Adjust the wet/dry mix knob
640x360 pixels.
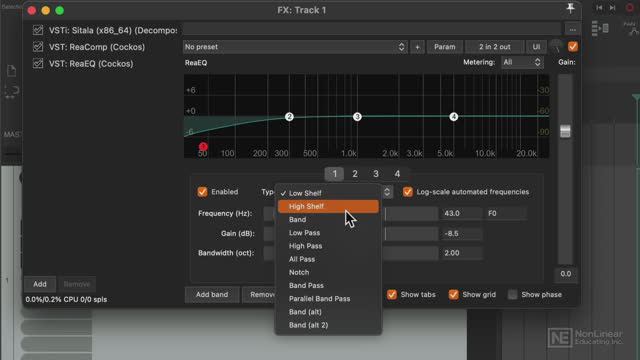point(556,47)
